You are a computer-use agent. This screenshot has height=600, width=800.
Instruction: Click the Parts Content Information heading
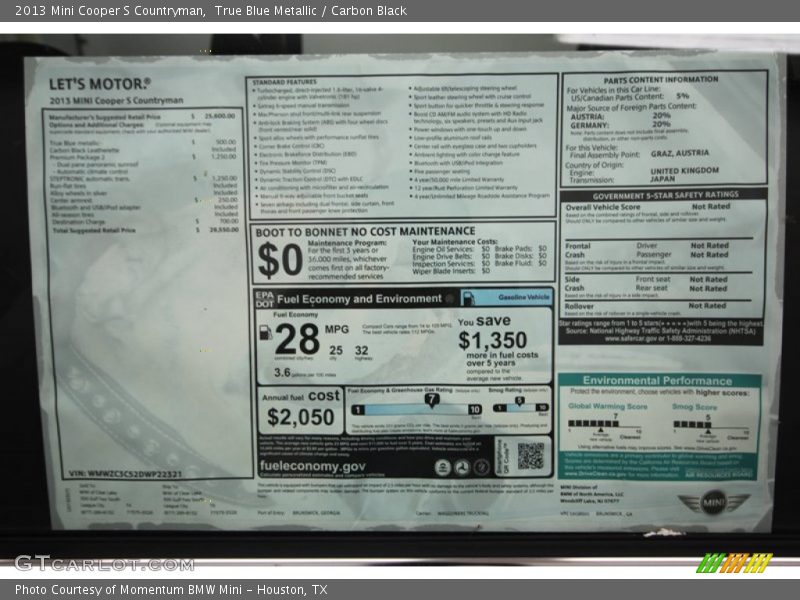point(660,79)
